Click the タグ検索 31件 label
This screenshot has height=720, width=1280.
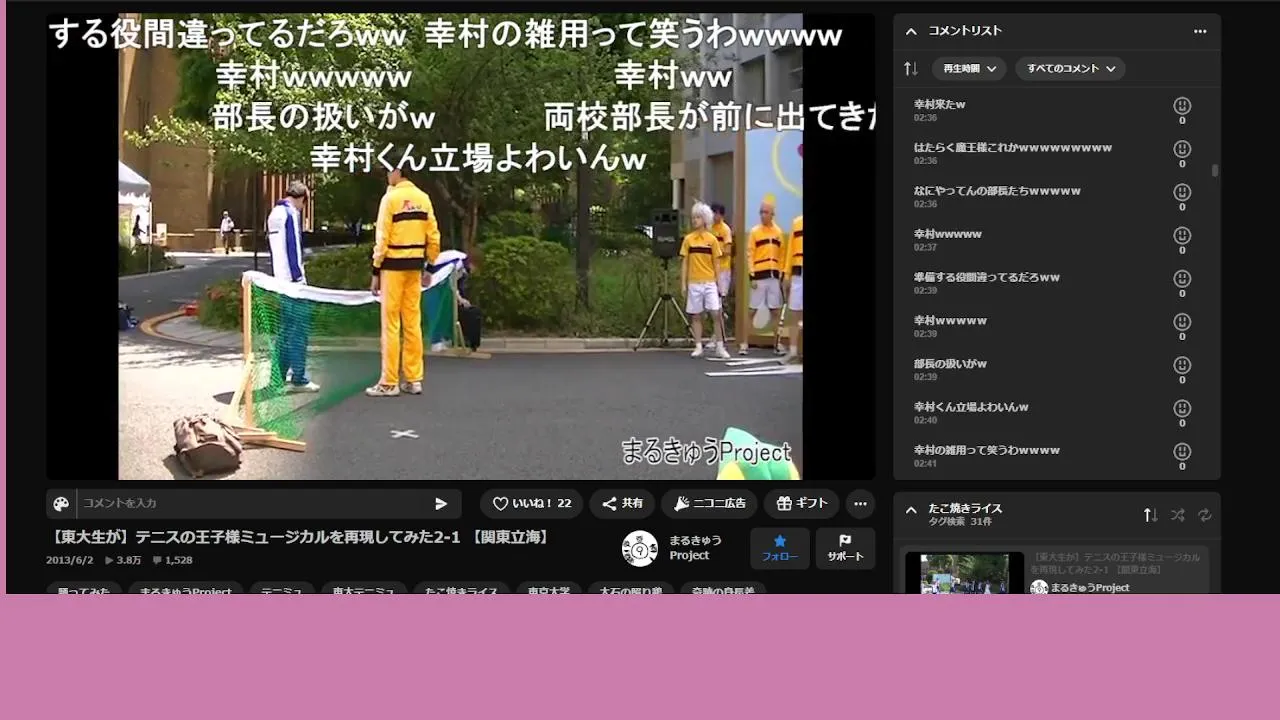pyautogui.click(x=960, y=521)
